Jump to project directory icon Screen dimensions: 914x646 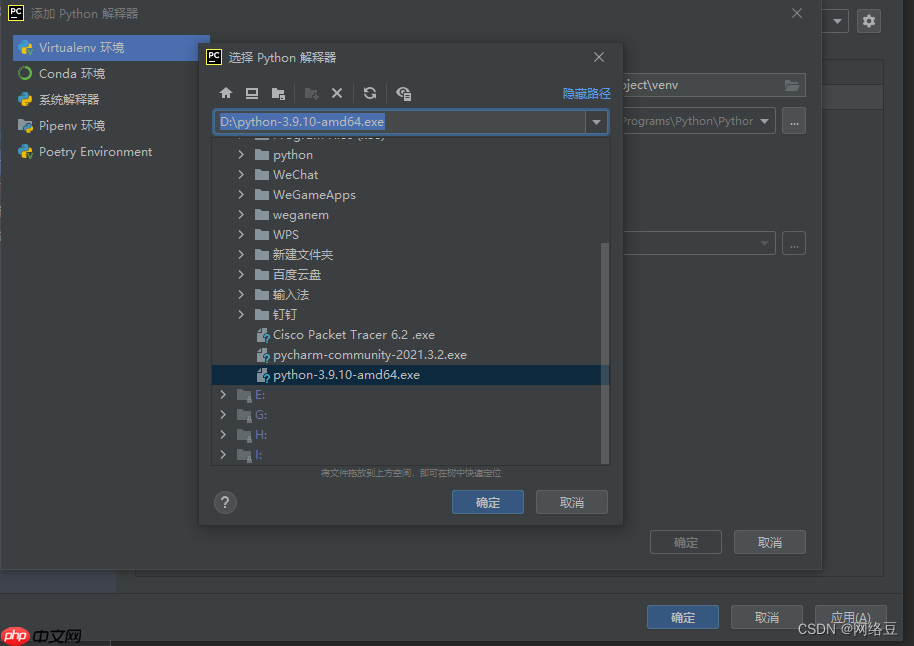pos(279,93)
